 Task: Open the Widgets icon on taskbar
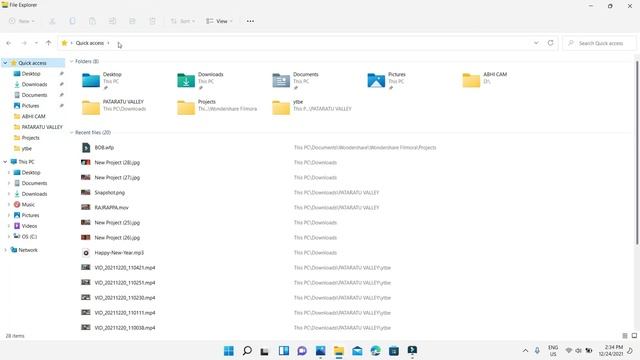coord(284,350)
